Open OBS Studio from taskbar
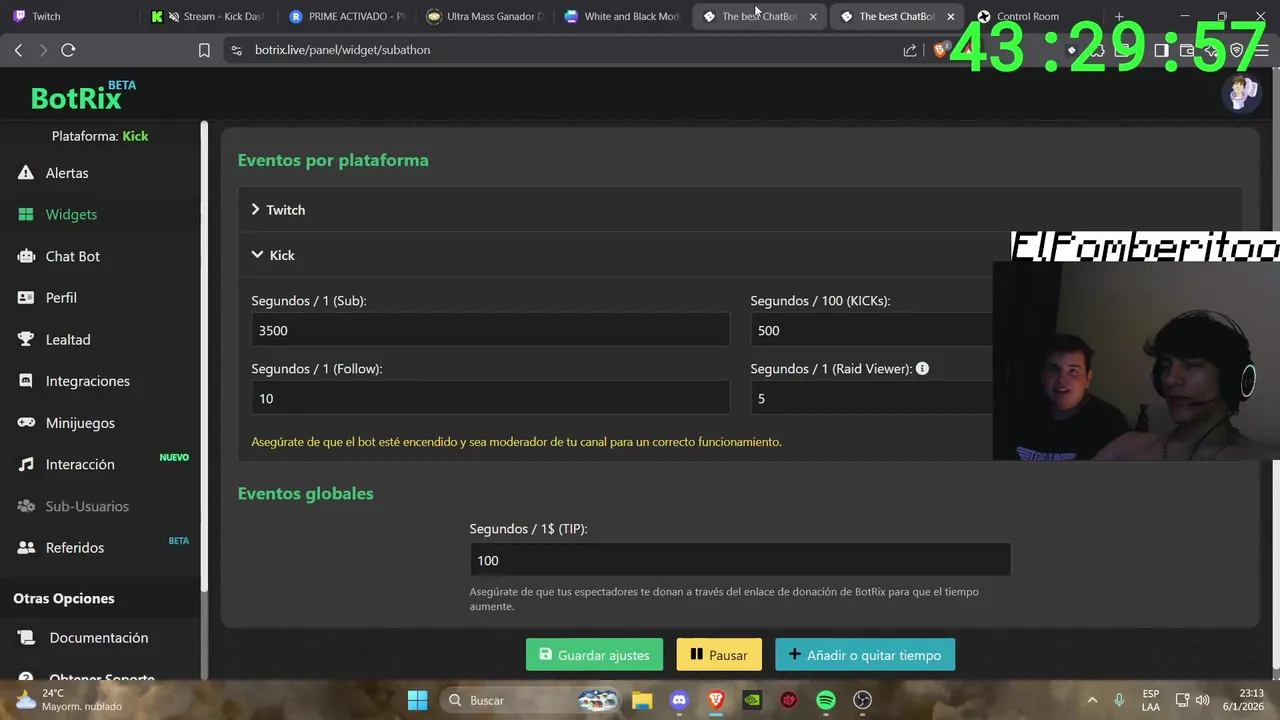 point(863,700)
